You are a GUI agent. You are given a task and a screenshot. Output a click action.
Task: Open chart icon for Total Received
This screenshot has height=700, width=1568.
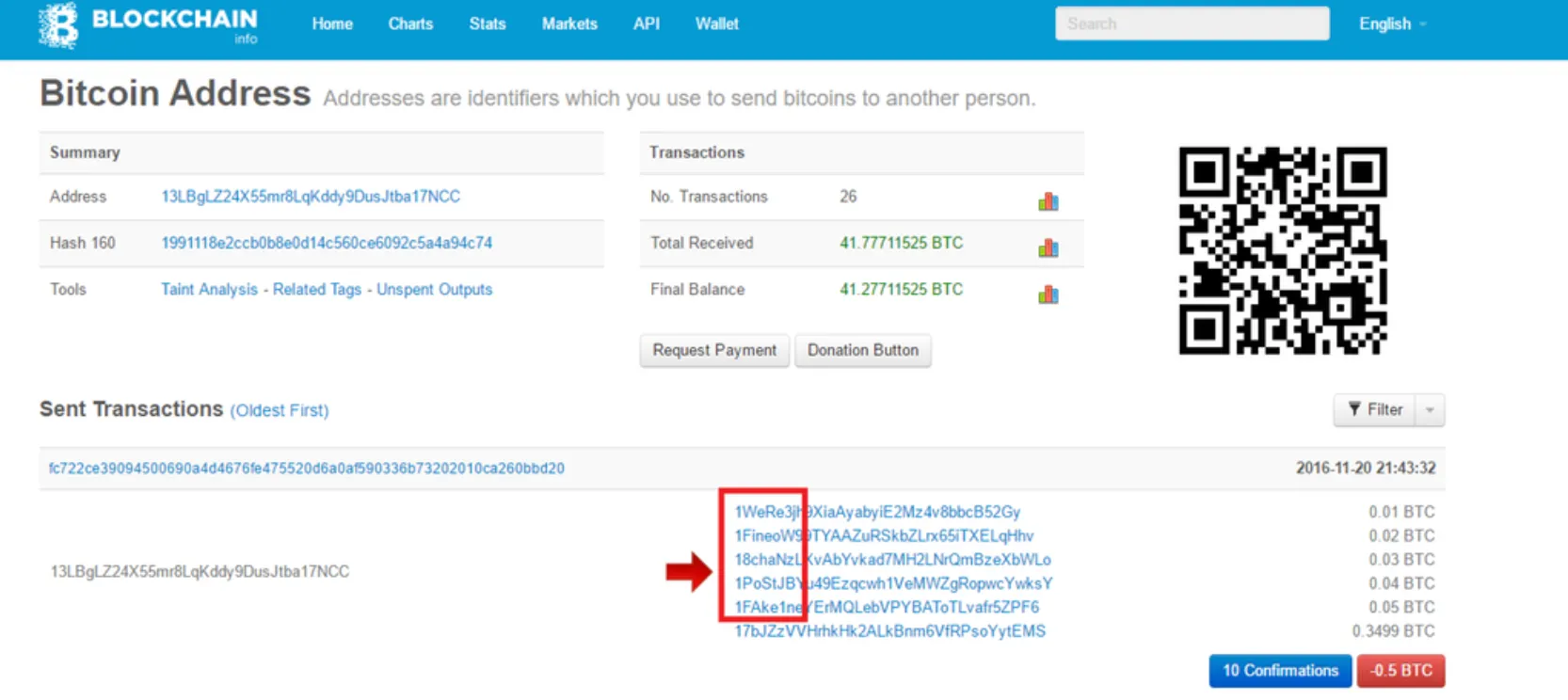(x=1048, y=247)
